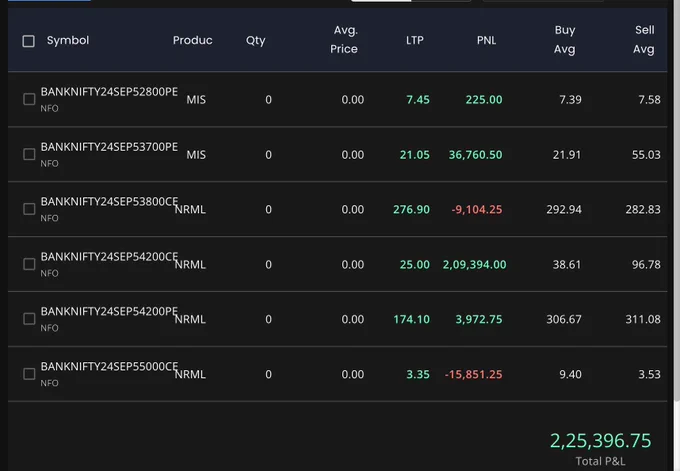Enable the BANKNIFTY24SEP55000CE row checkbox

tap(29, 374)
